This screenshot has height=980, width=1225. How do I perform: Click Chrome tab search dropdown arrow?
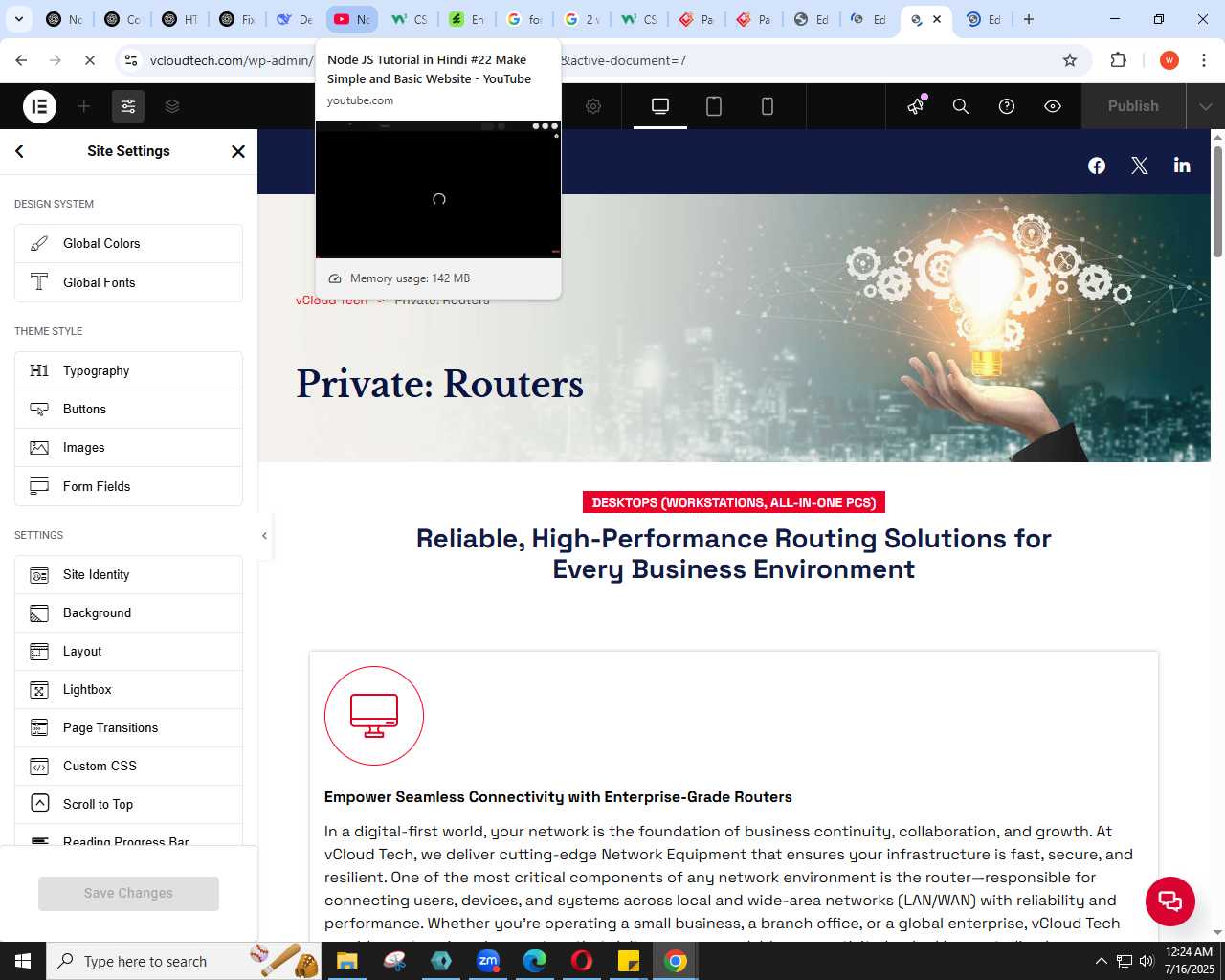click(x=19, y=19)
